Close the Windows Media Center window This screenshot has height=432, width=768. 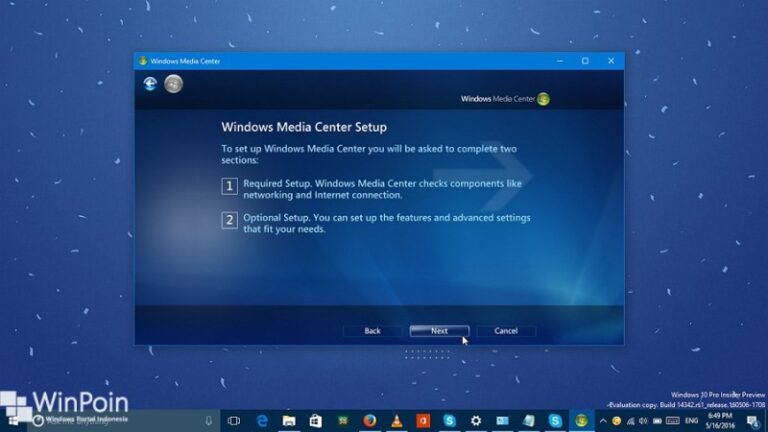[611, 61]
